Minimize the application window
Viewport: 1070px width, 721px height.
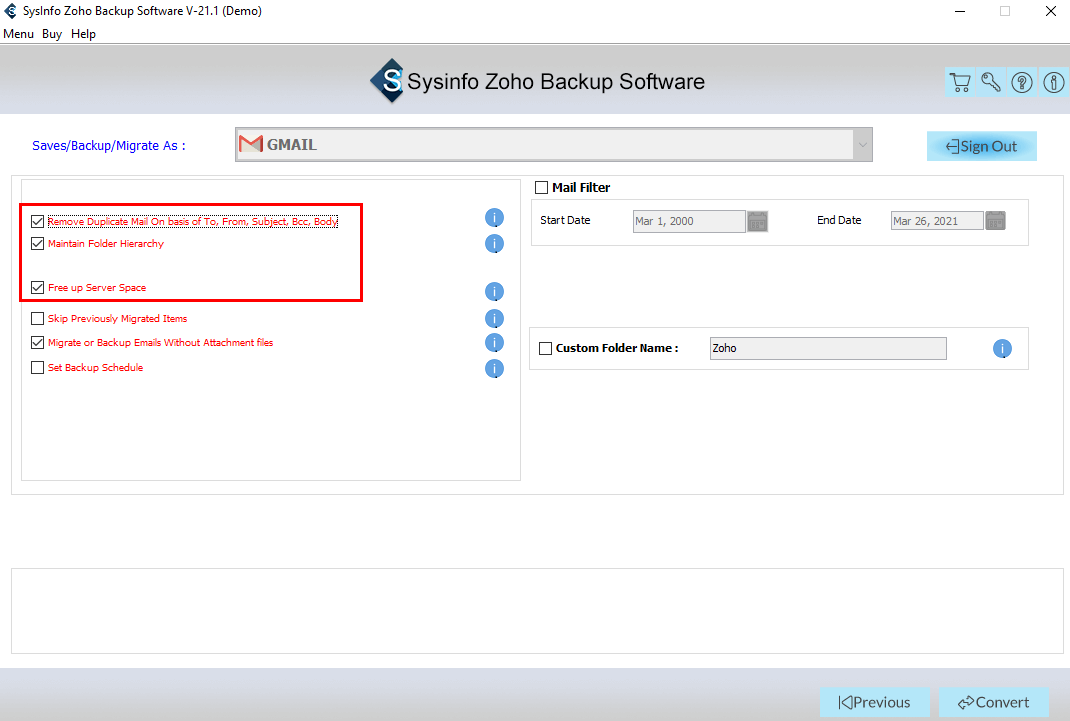(960, 11)
